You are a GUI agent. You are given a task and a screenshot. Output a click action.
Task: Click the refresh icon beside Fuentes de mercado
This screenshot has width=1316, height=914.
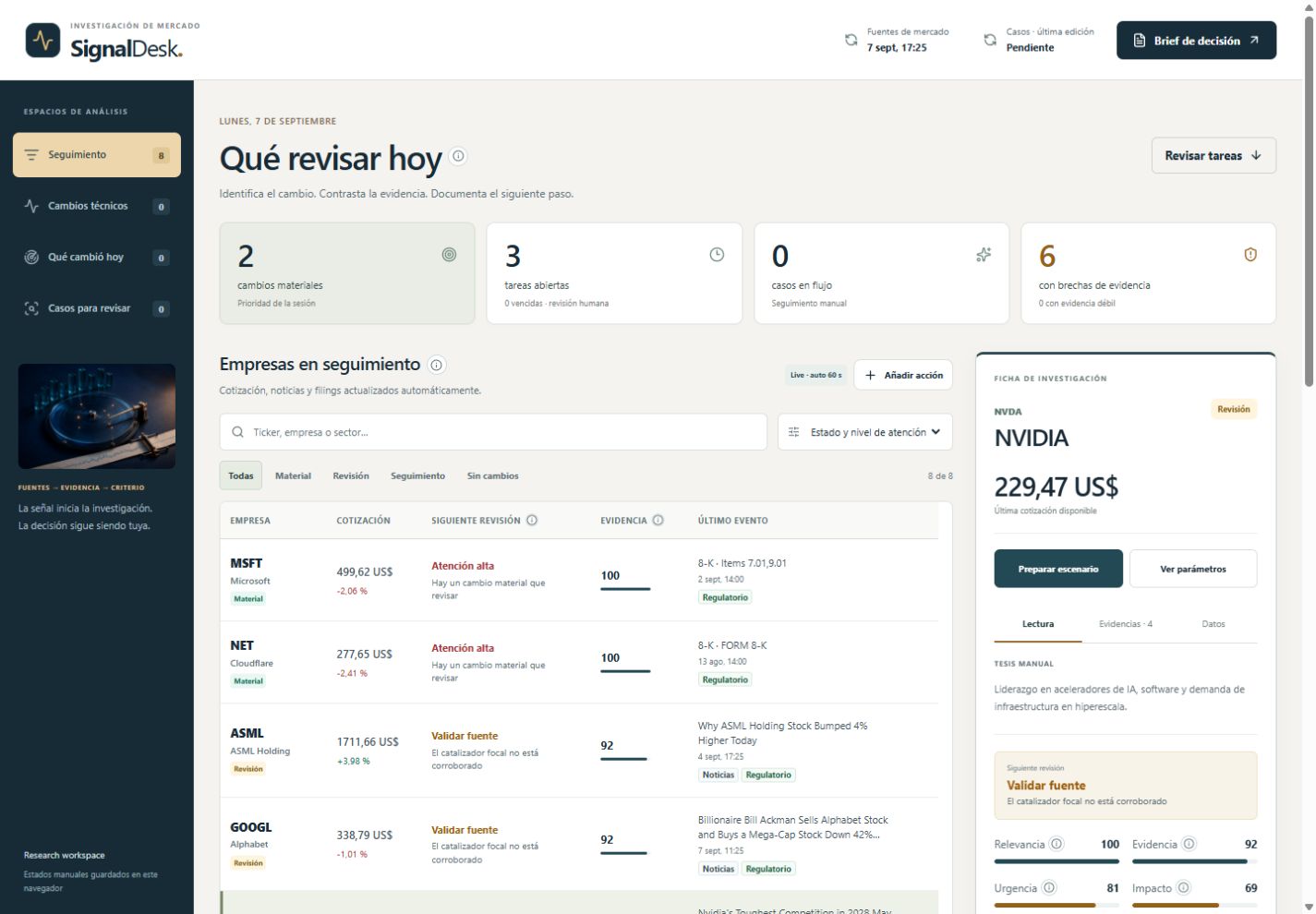pyautogui.click(x=851, y=40)
